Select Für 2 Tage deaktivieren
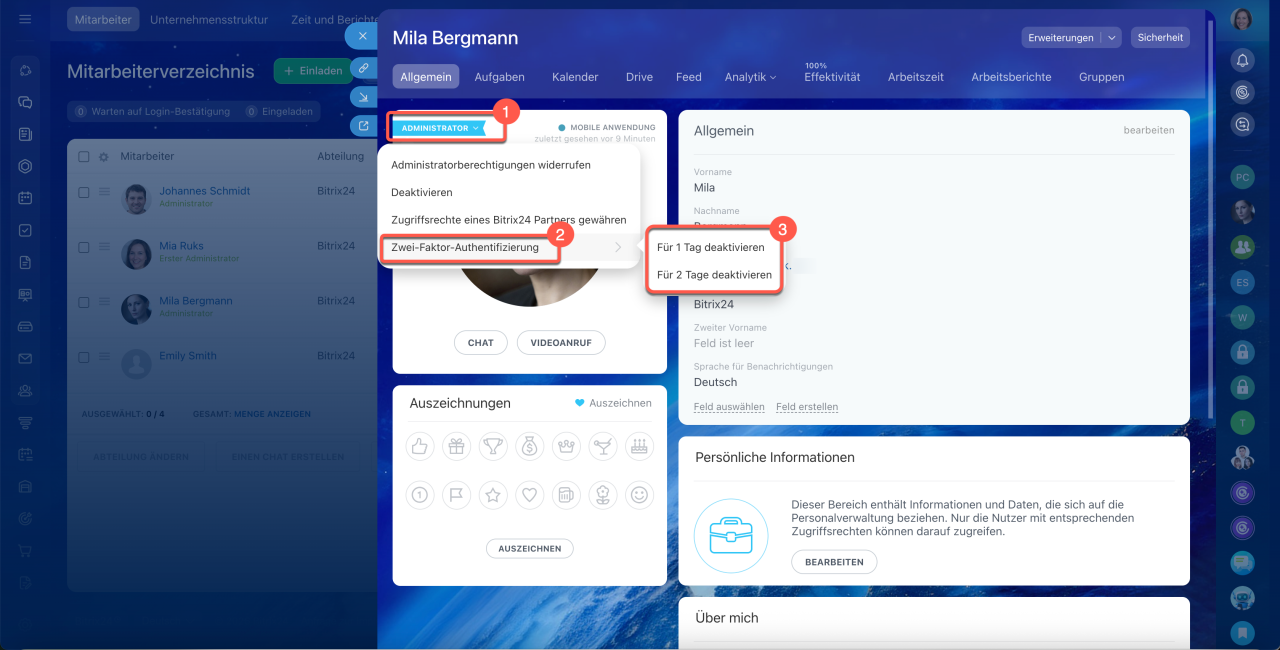The width and height of the screenshot is (1280, 650). pos(715,275)
